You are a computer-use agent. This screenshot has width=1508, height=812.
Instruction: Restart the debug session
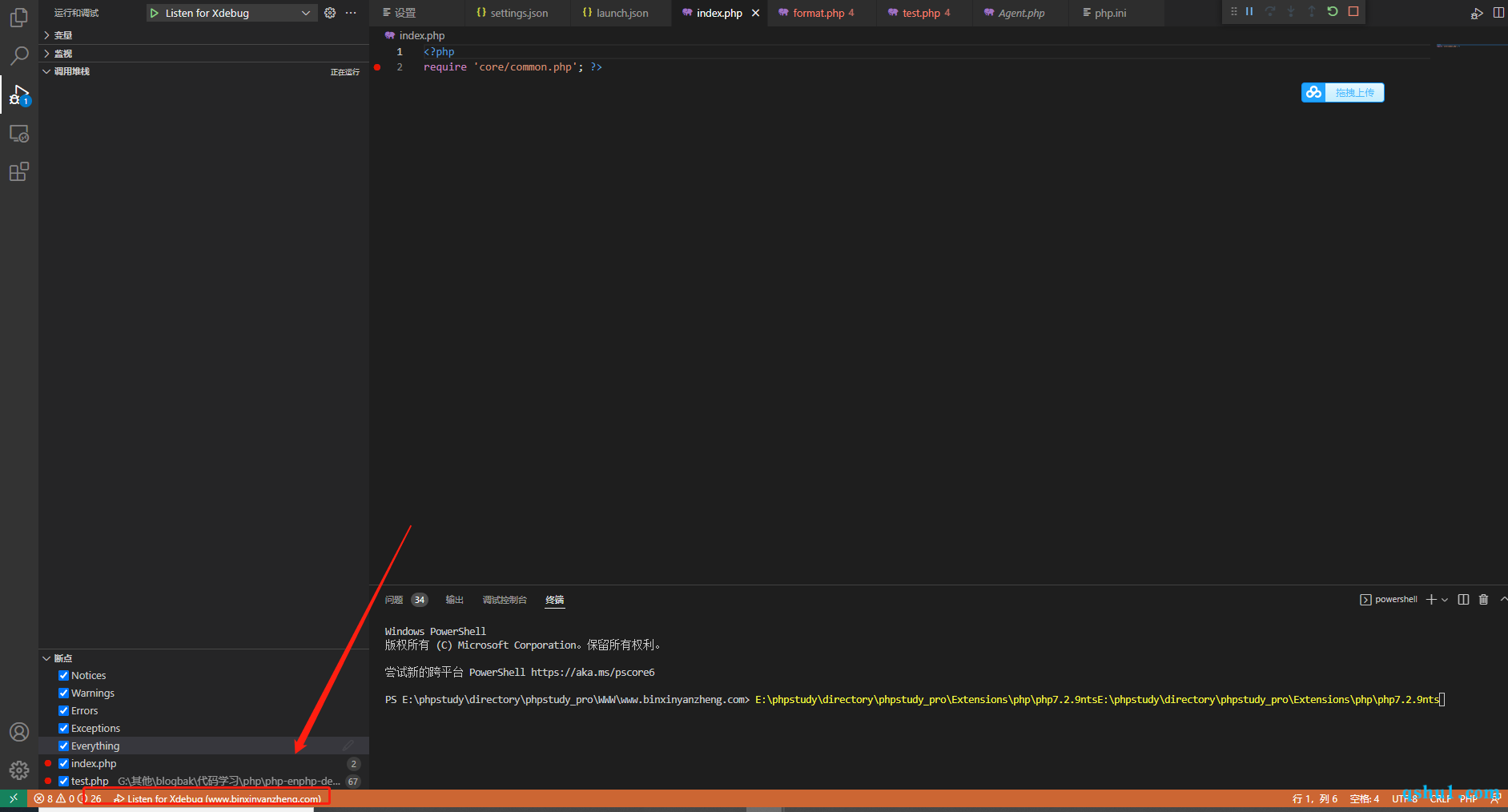tap(1333, 11)
